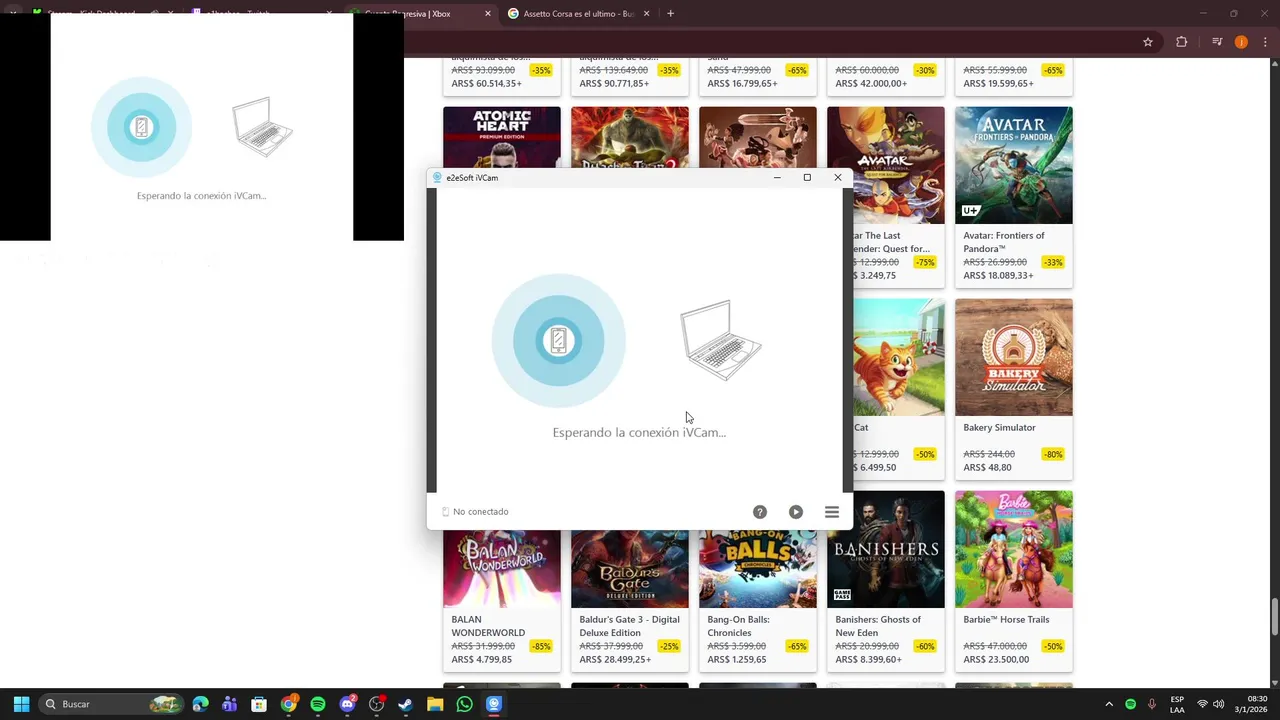Click 'Baldur's Gate 3 - Digital Deluxe Edition' title
Image resolution: width=1280 pixels, height=720 pixels.
click(629, 626)
